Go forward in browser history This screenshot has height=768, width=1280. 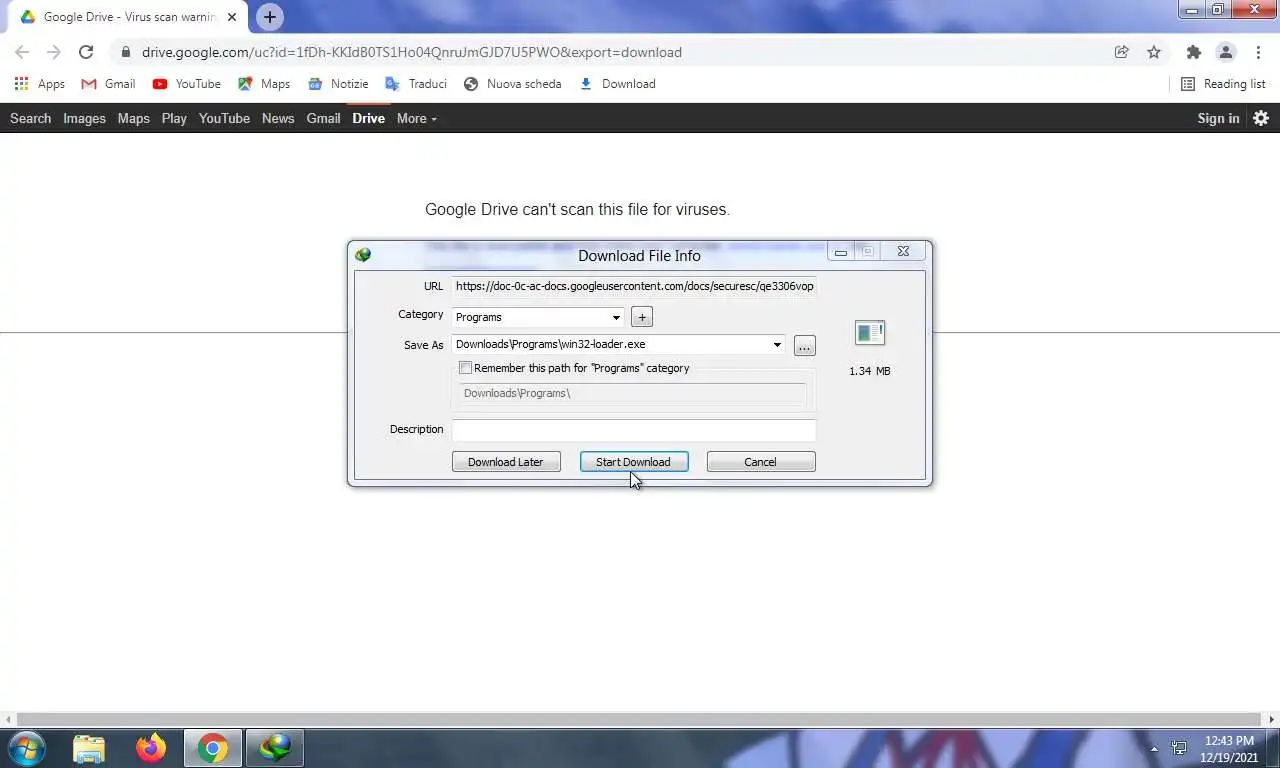tap(54, 52)
